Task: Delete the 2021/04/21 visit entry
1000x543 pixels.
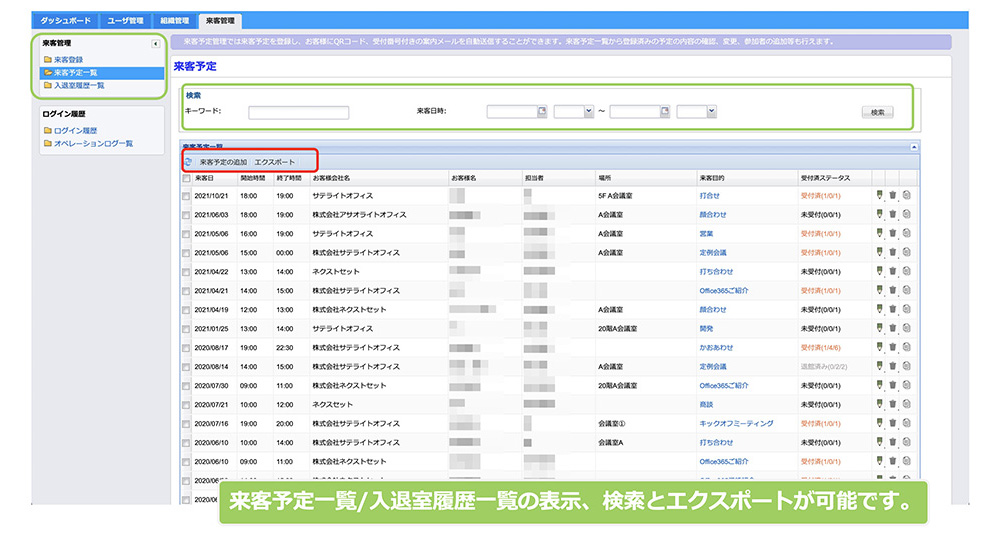Action: pyautogui.click(x=893, y=290)
